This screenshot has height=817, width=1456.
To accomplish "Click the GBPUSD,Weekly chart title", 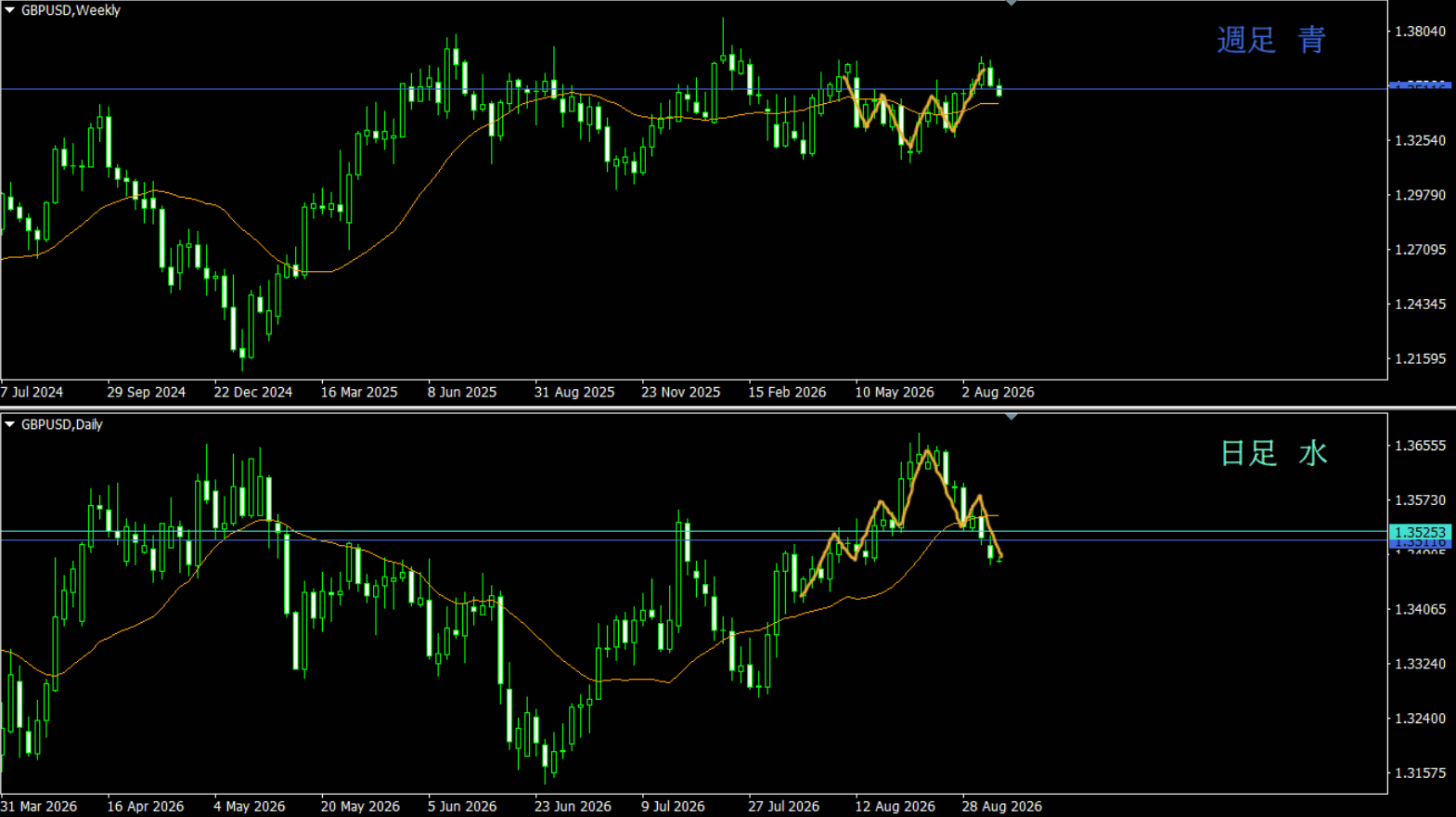I will click(71, 10).
